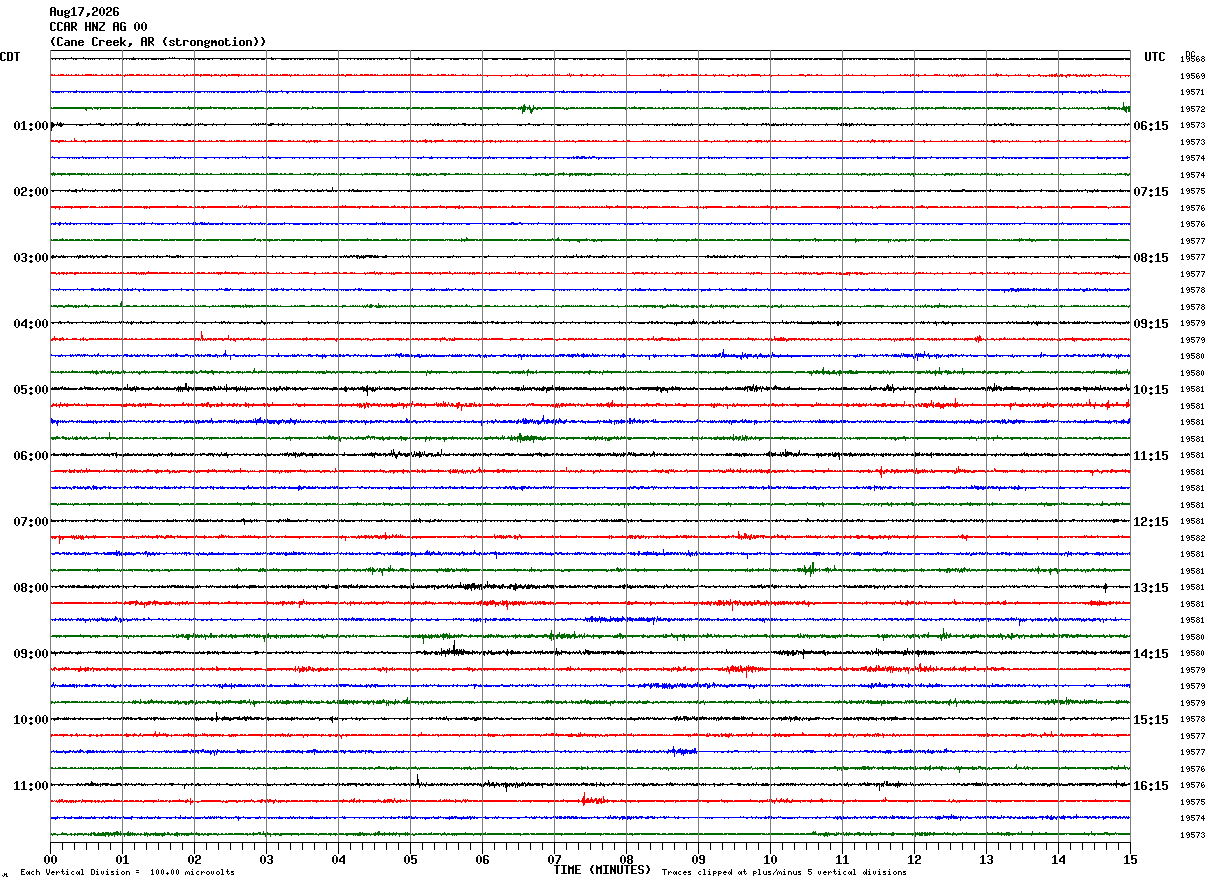Select the CDT timezone column label
The image size is (1210, 886).
tap(10, 57)
